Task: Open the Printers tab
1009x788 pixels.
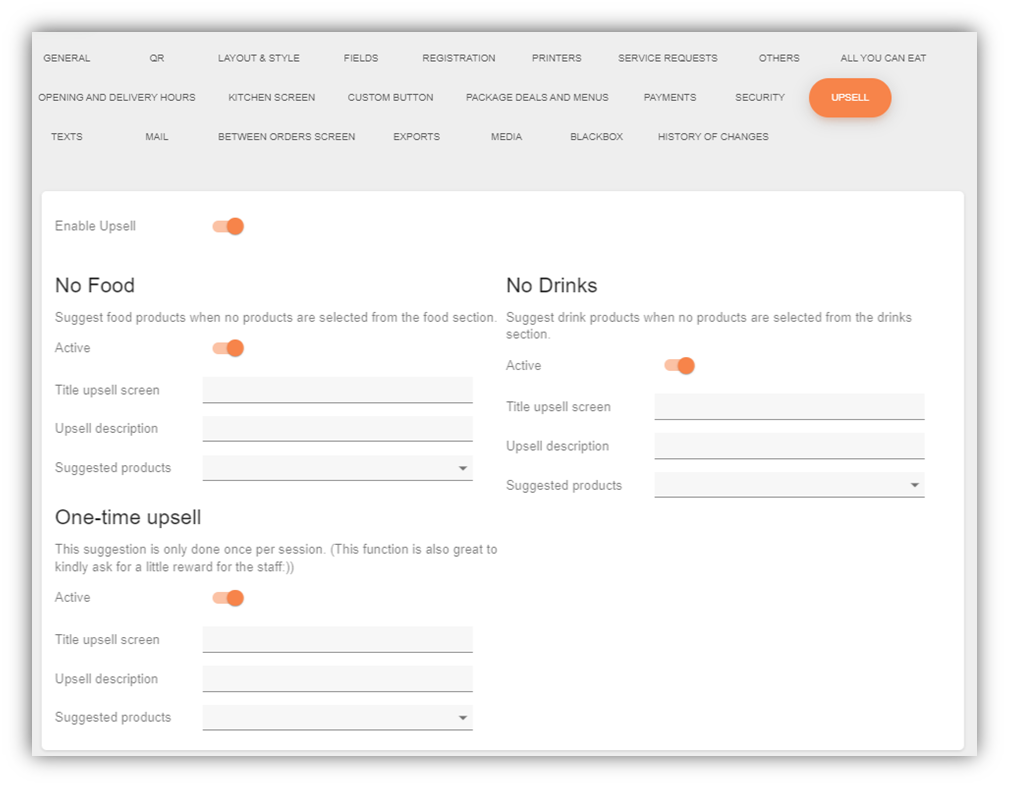Action: 557,58
